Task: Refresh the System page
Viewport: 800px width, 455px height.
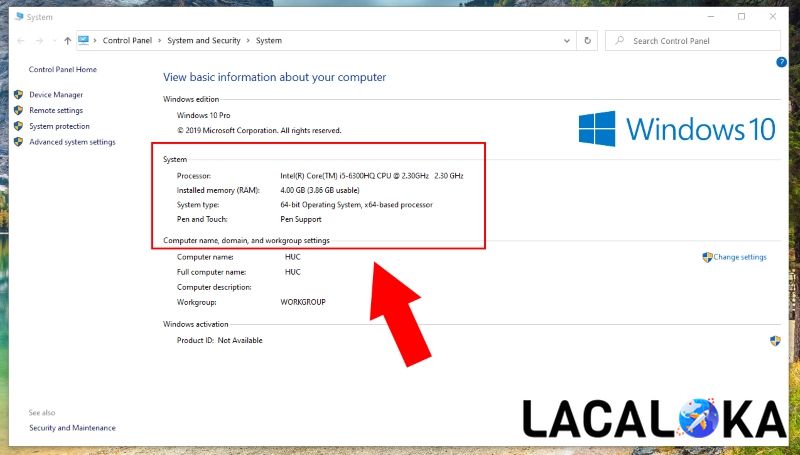Action: 587,41
